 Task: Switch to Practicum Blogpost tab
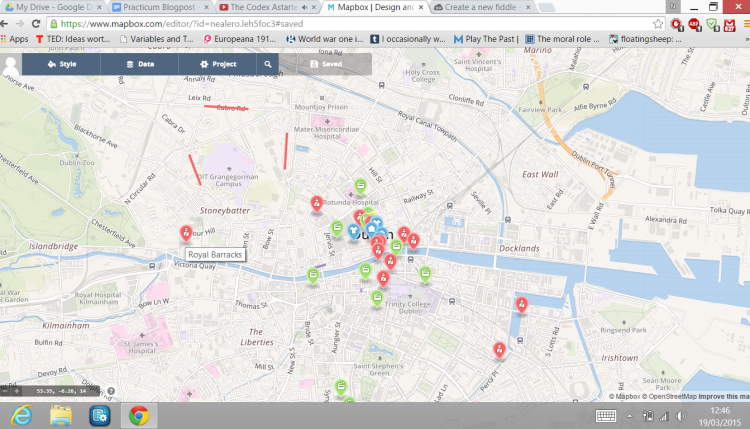[x=160, y=7]
